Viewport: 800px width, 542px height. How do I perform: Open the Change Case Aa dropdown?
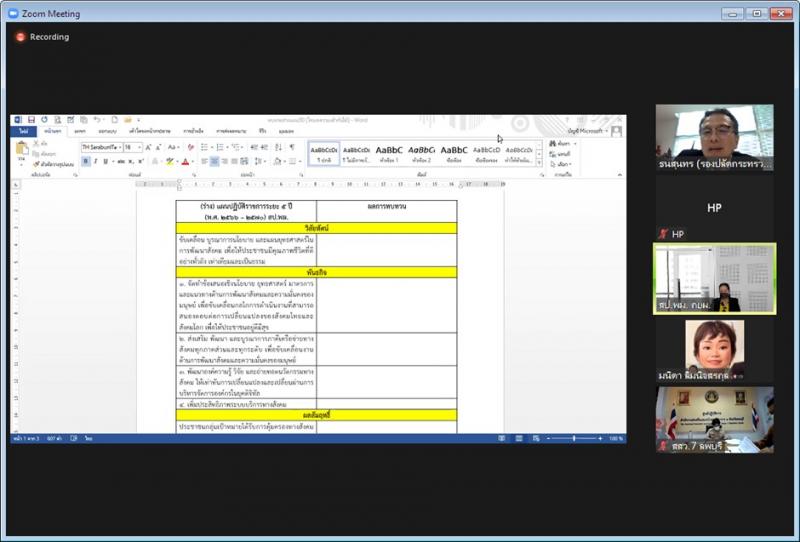click(173, 147)
